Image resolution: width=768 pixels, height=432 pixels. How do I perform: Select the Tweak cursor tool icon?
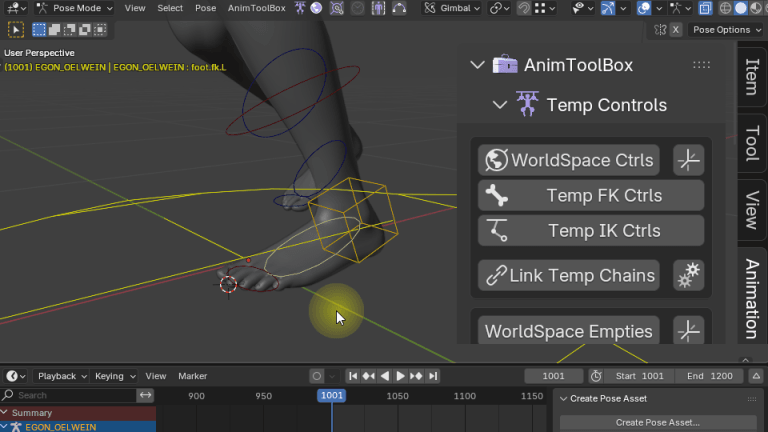[x=16, y=30]
